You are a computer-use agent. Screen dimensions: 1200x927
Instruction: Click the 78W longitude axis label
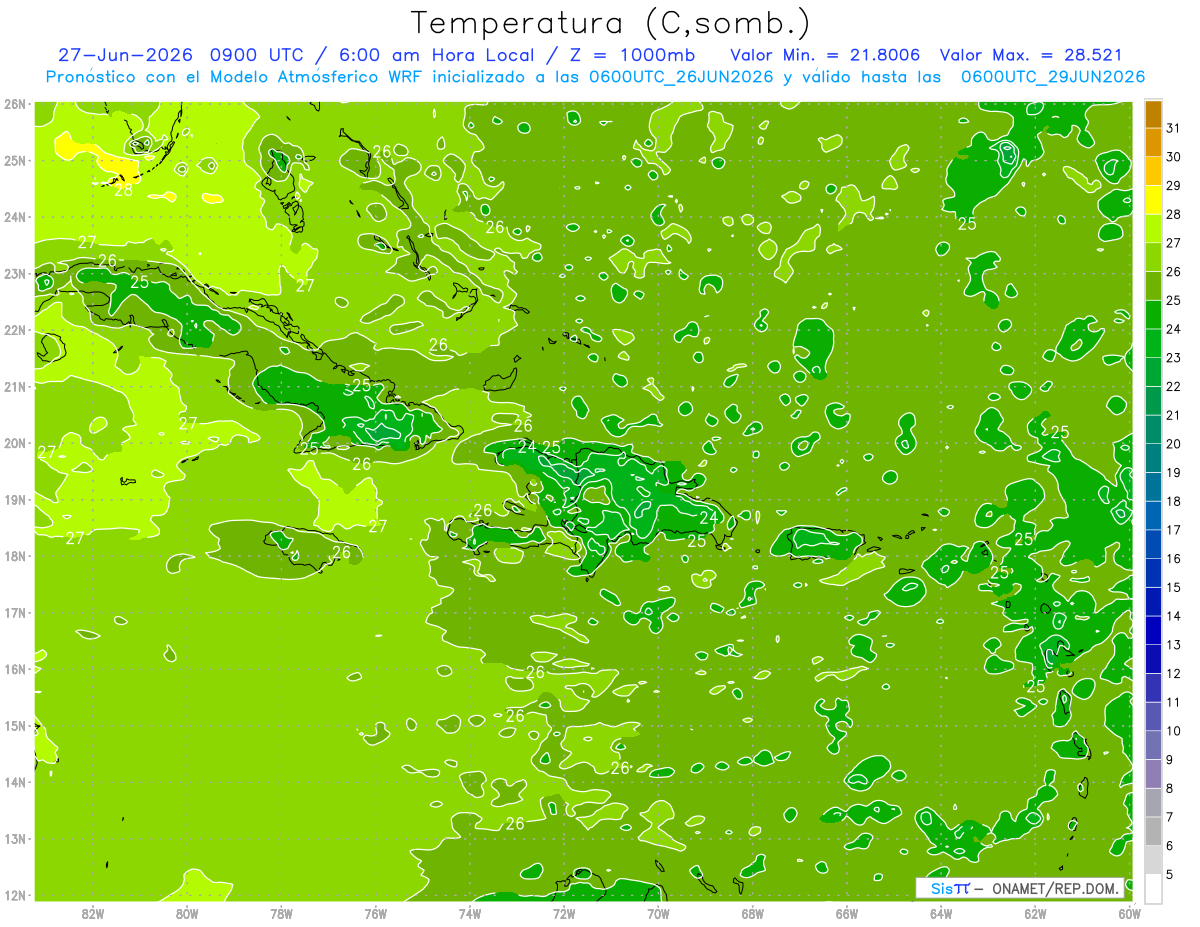281,912
